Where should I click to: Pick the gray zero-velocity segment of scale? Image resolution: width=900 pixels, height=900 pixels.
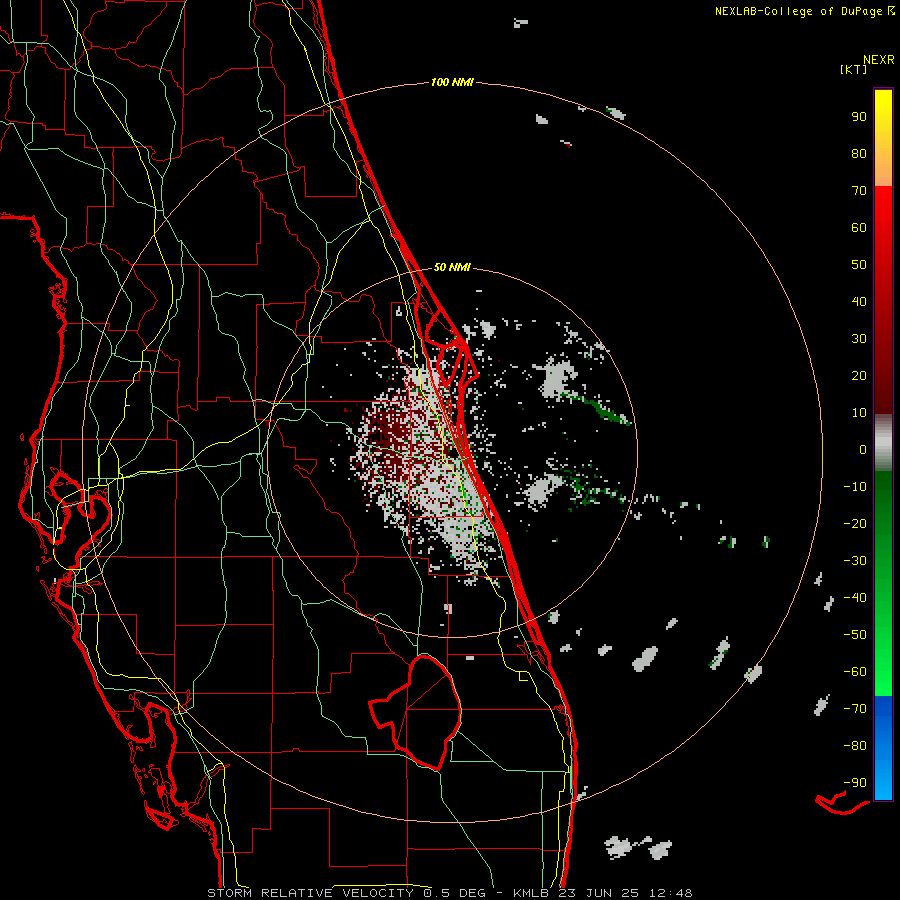pos(883,443)
